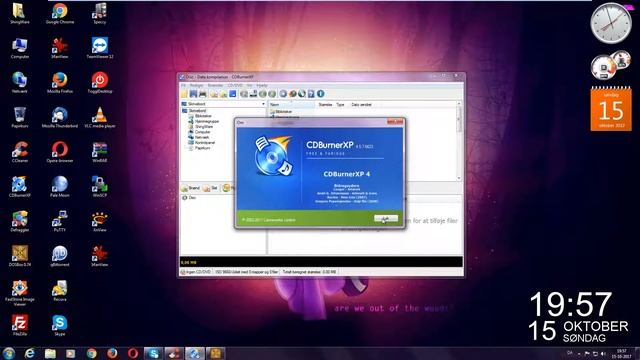Click the Print toolbar icon in CDBurnerXP
Screen dimensions: 640x360
[202, 94]
